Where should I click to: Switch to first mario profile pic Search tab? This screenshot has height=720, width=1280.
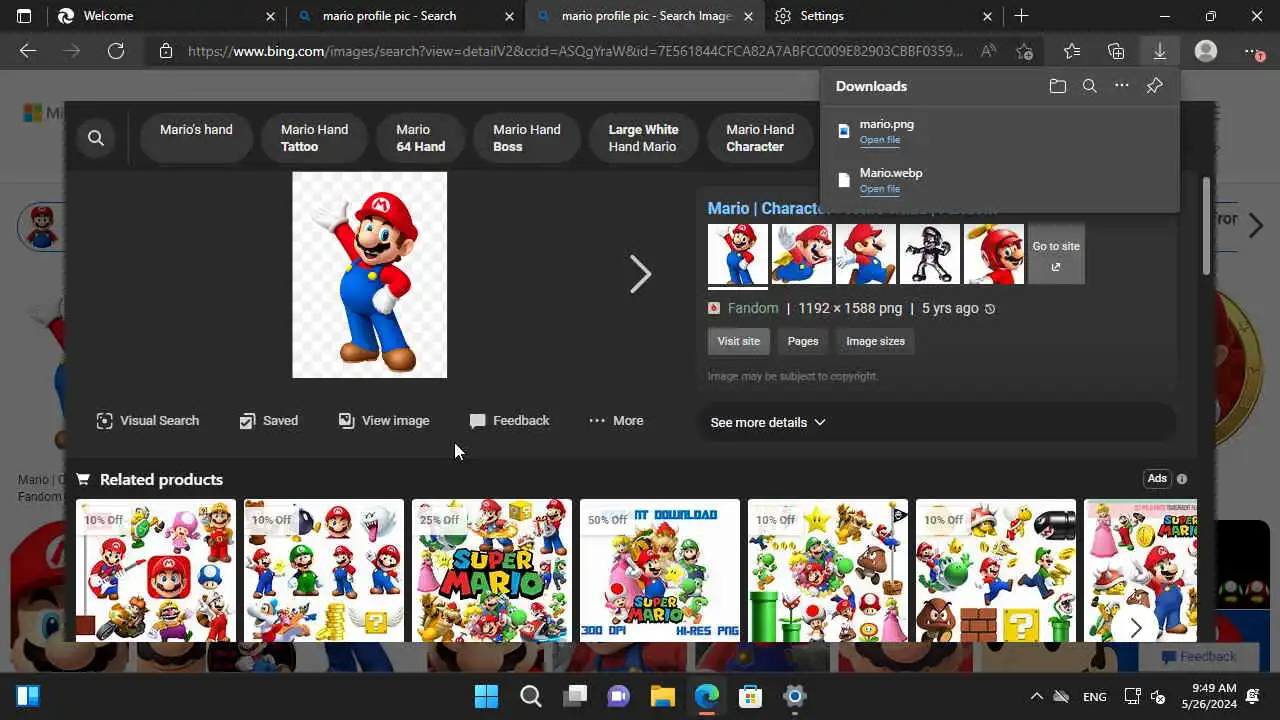tap(404, 16)
